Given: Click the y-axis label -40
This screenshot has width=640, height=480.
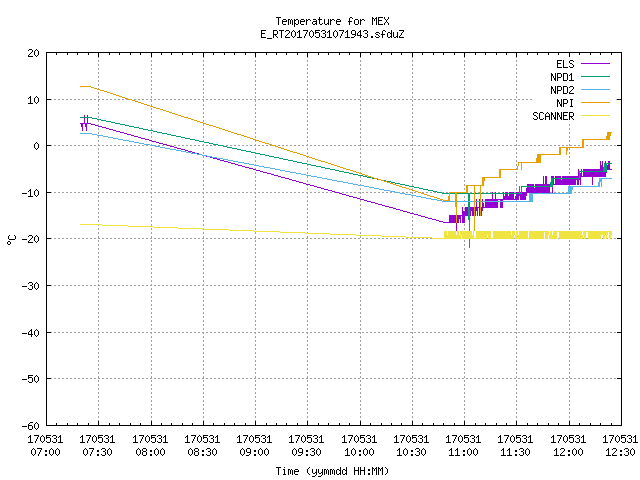Looking at the screenshot, I should pos(31,333).
